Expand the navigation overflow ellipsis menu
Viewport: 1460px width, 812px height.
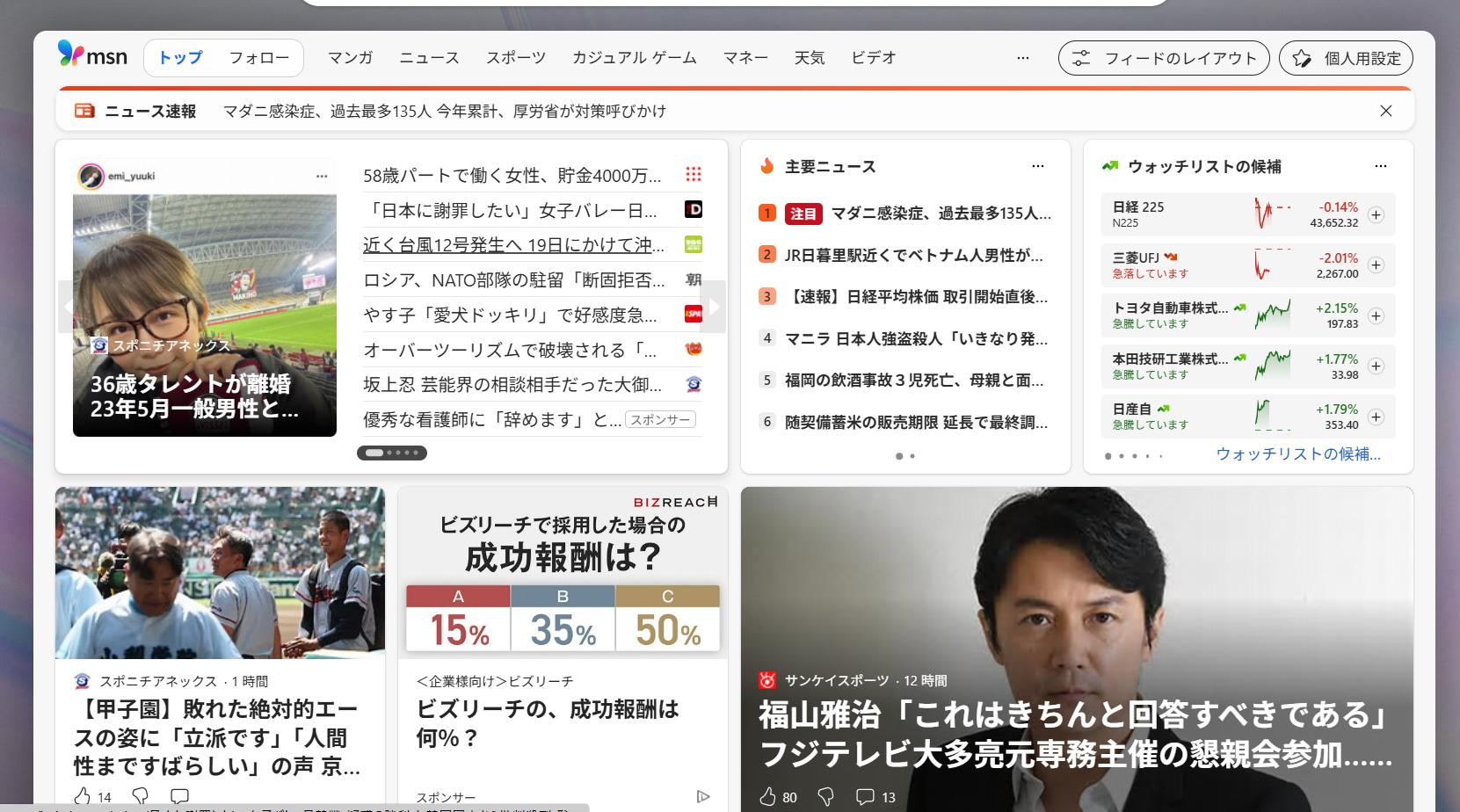click(1022, 58)
